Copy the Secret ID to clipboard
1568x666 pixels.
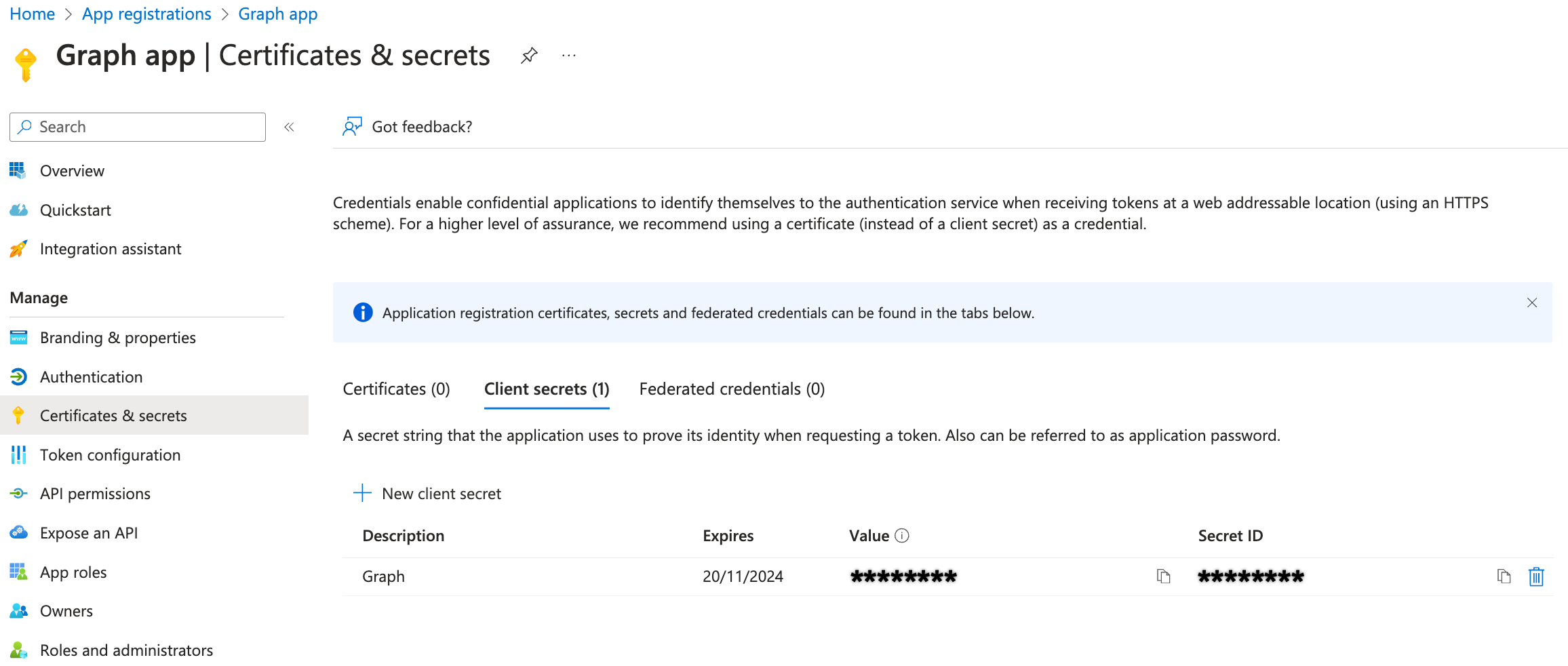pyautogui.click(x=1504, y=576)
